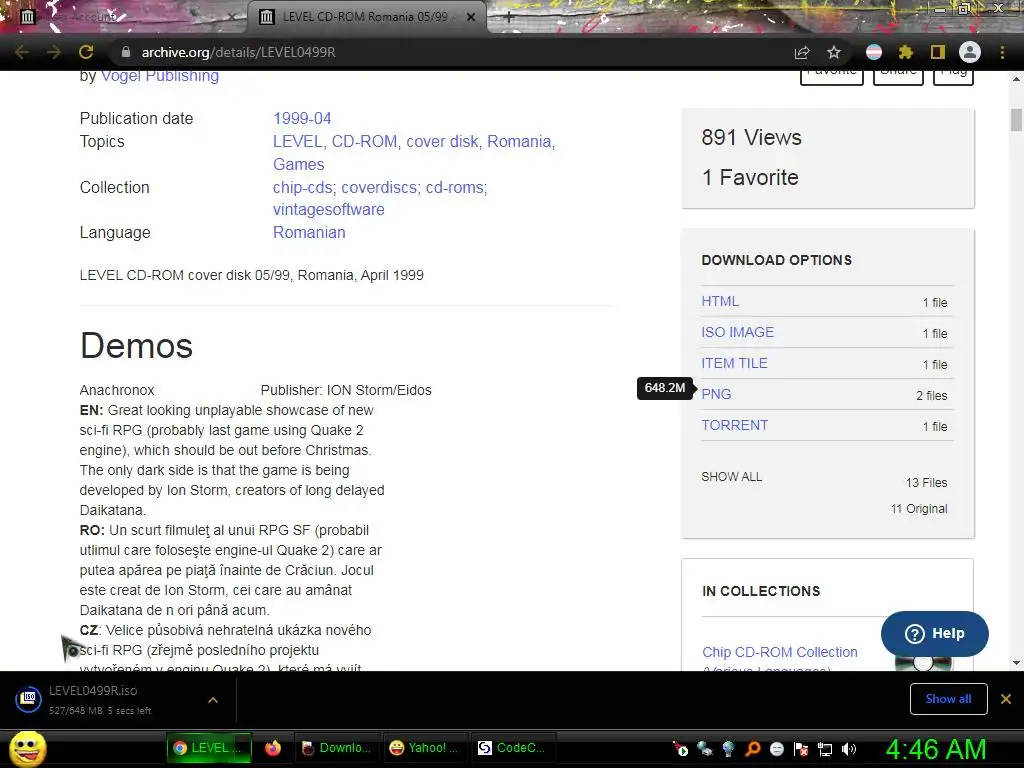Open Action Center flag tray icon
1024x768 pixels.
[801, 748]
